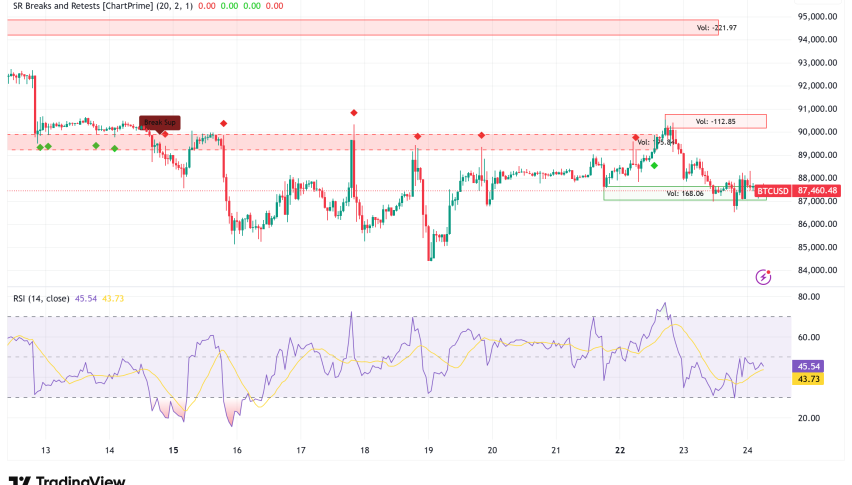
Task: Click the 60.00 level on RSI scale
Action: tap(809, 337)
